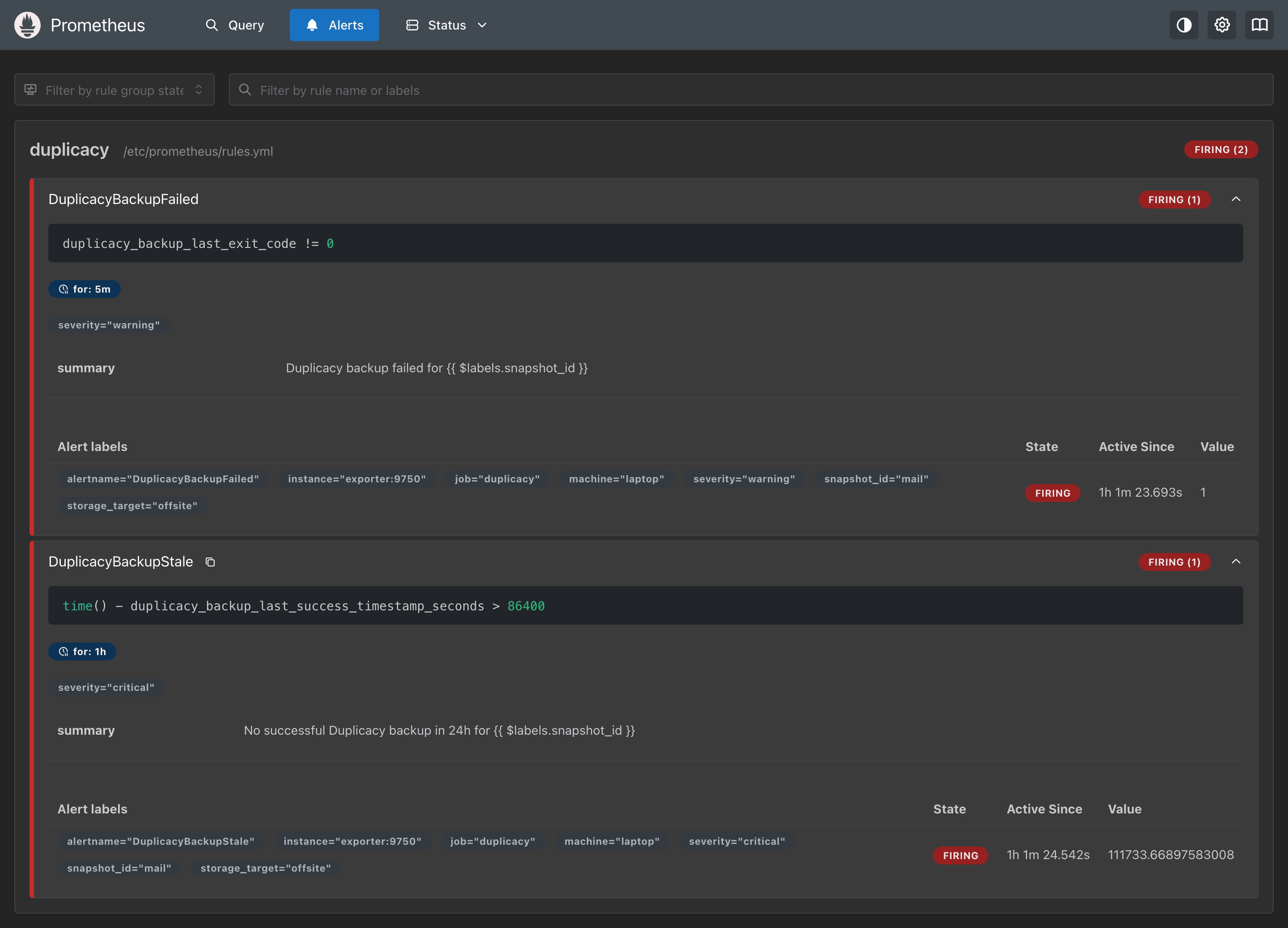Click 'Duplicacy backup failed for' summary text
Viewport: 1288px width, 928px height.
pyautogui.click(x=437, y=368)
